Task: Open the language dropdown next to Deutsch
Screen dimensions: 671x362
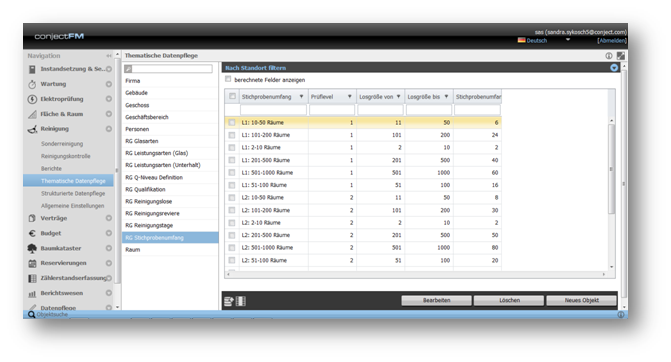Action: point(568,40)
